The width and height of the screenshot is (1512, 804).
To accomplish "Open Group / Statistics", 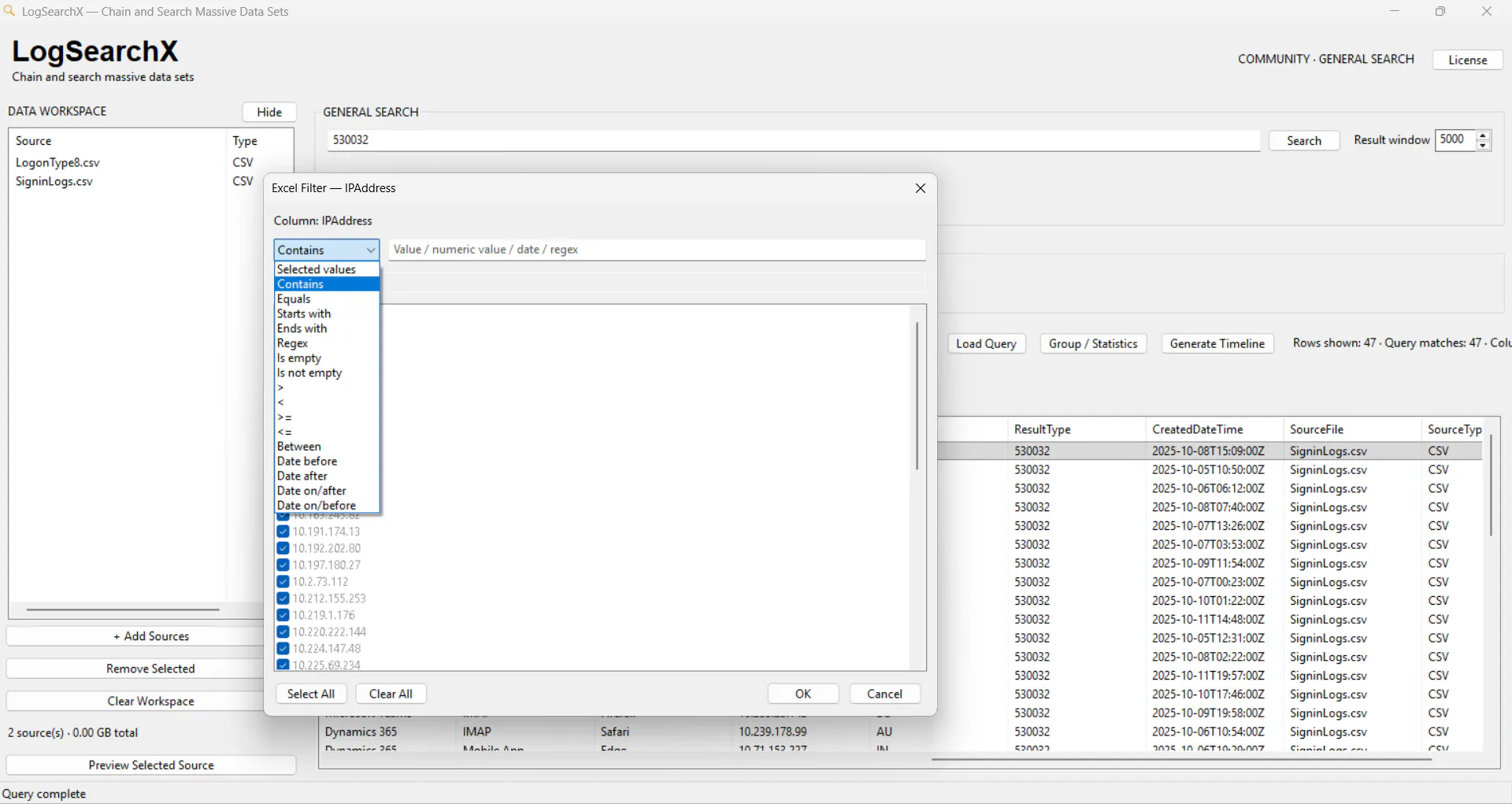I will [1093, 344].
